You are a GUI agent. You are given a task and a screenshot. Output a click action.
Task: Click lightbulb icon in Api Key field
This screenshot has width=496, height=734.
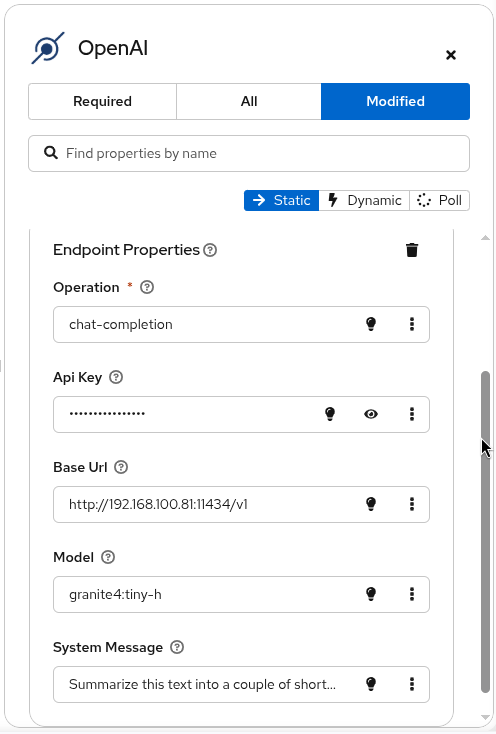point(330,414)
